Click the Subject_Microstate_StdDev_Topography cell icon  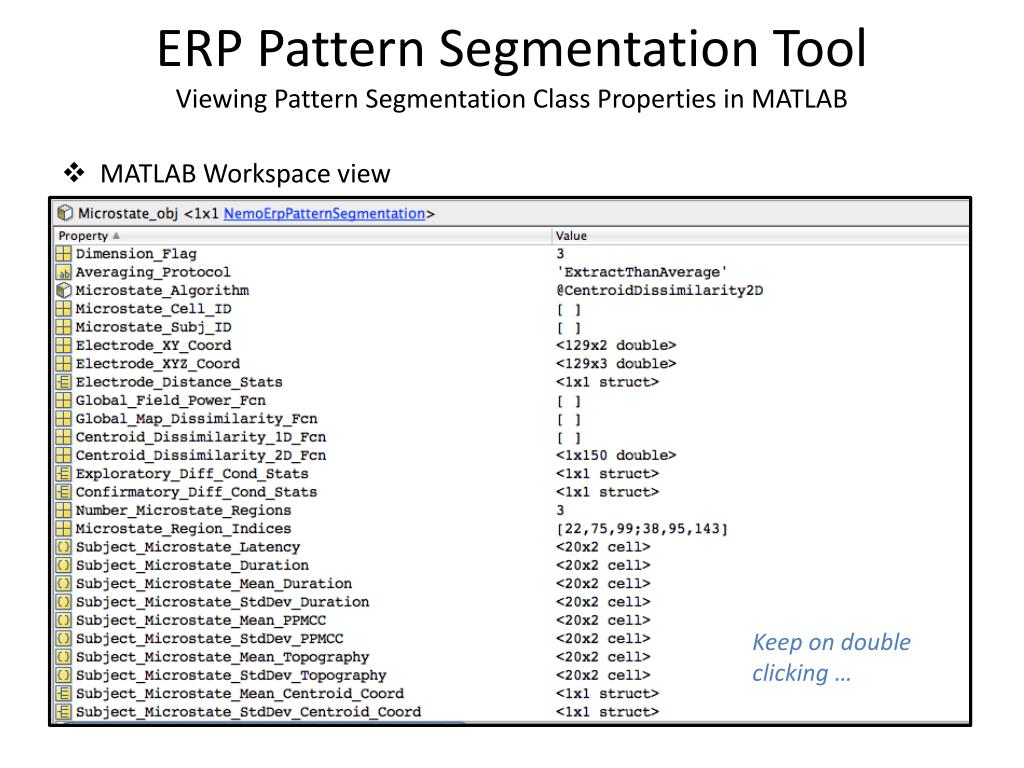click(63, 674)
